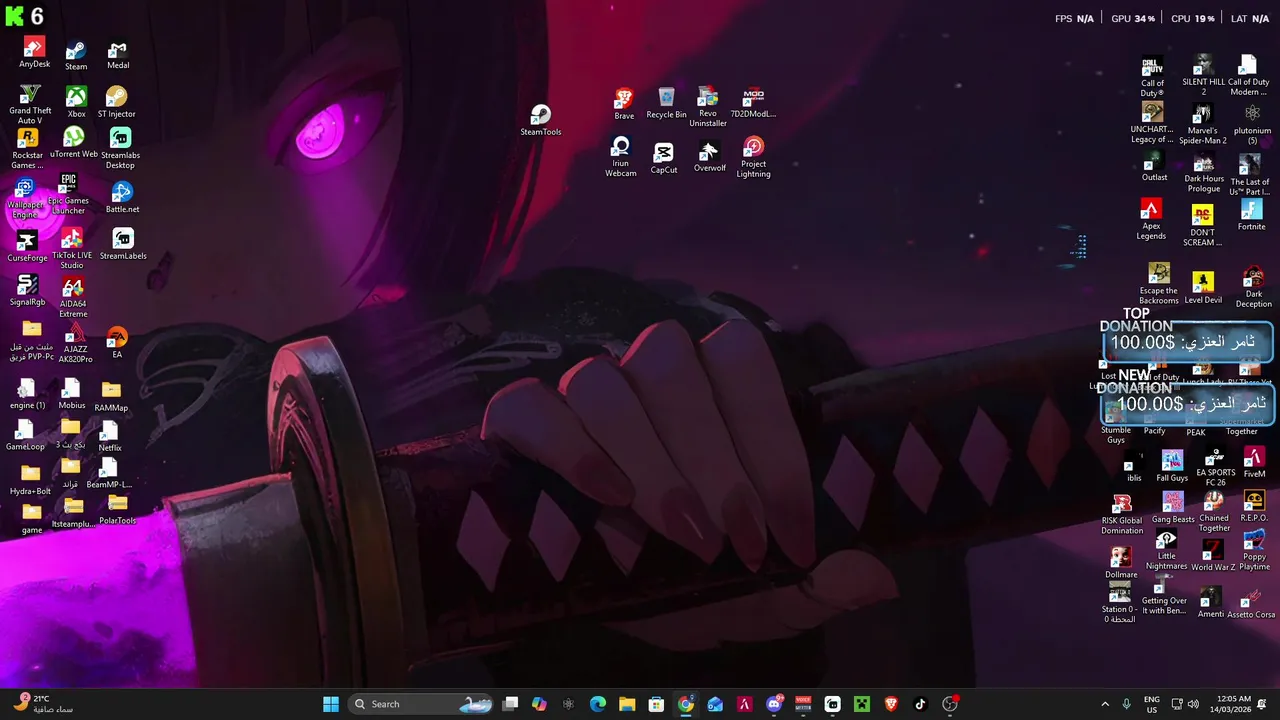
Task: Select the ST Injector icon
Action: pos(116,102)
